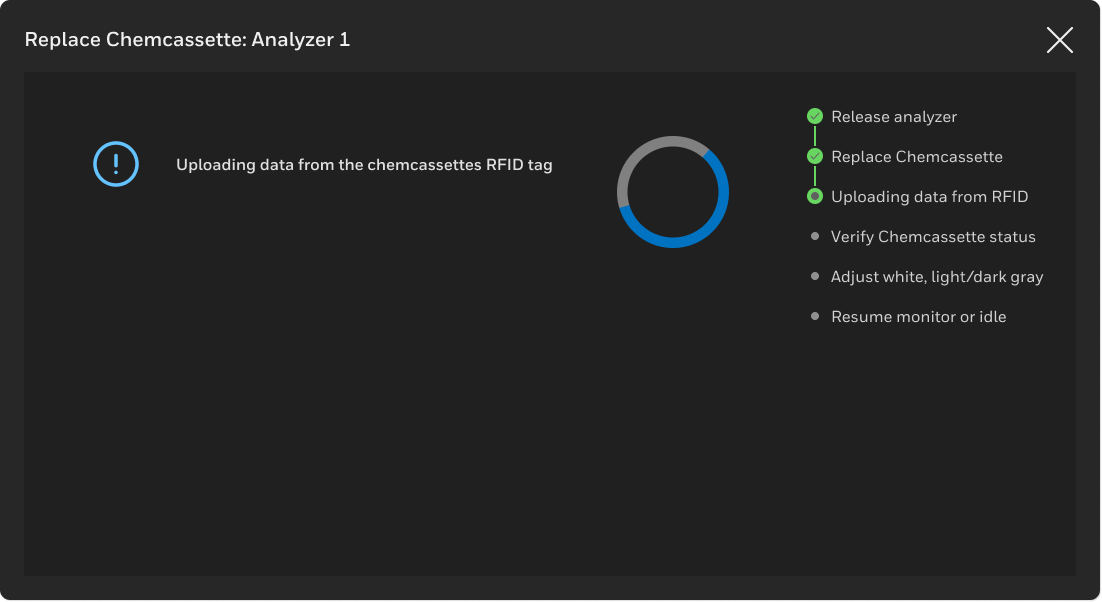
Task: Select the Resume monitor or idle step
Action: coord(918,317)
